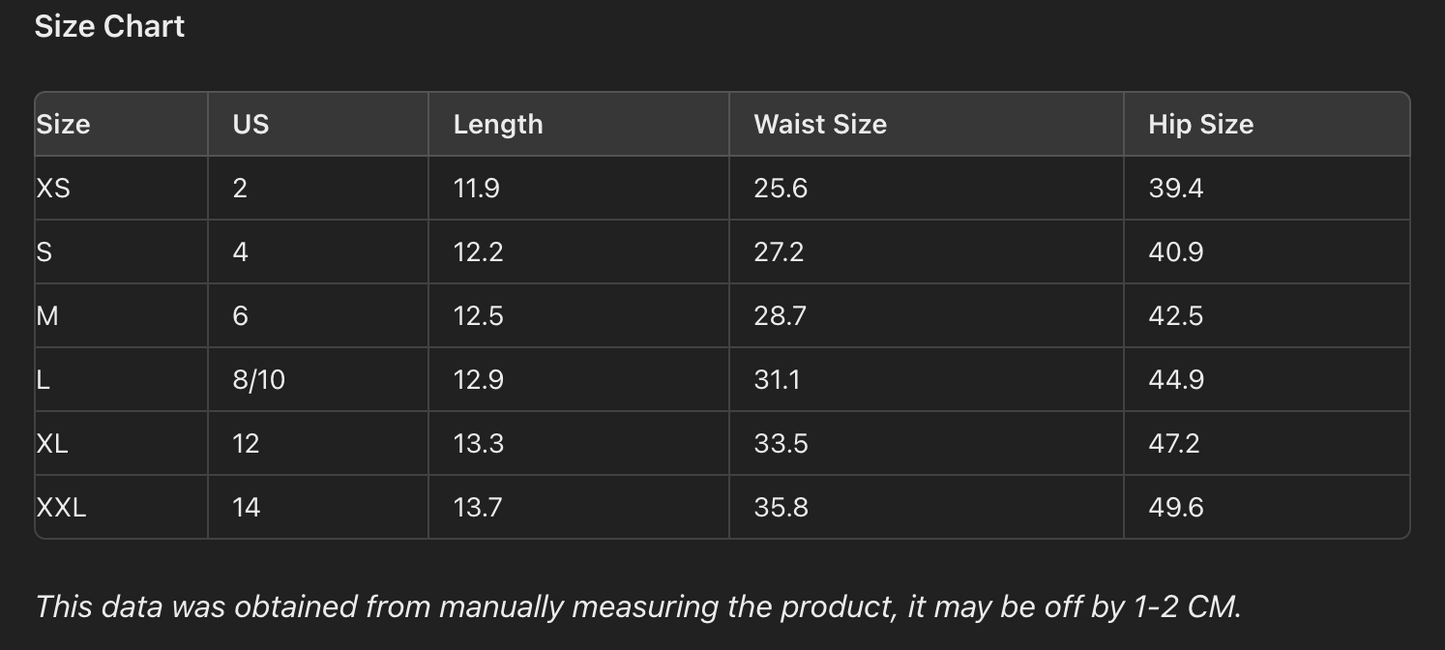Click the 13.3 length cell
This screenshot has height=650, width=1445.
point(478,443)
